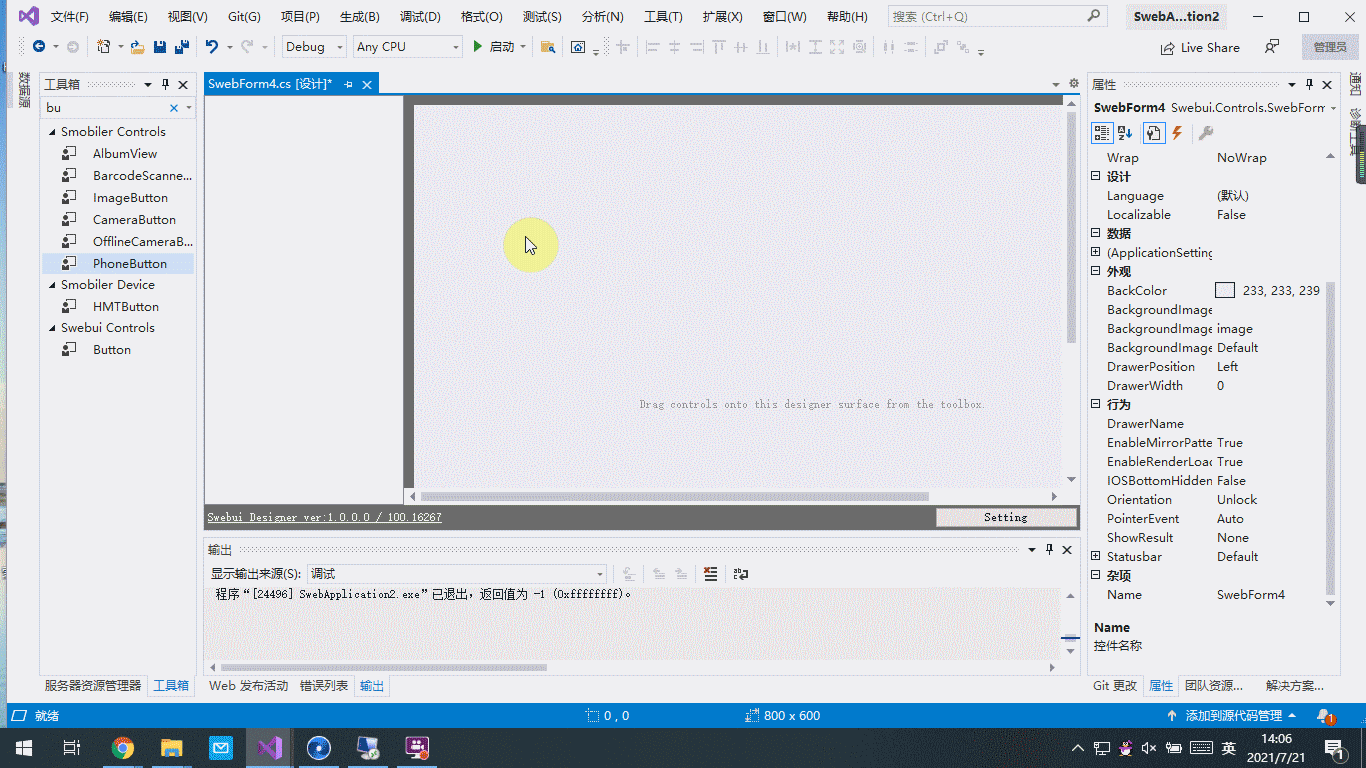1366x768 pixels.
Task: Open the 调试(D) menu
Action: point(420,17)
